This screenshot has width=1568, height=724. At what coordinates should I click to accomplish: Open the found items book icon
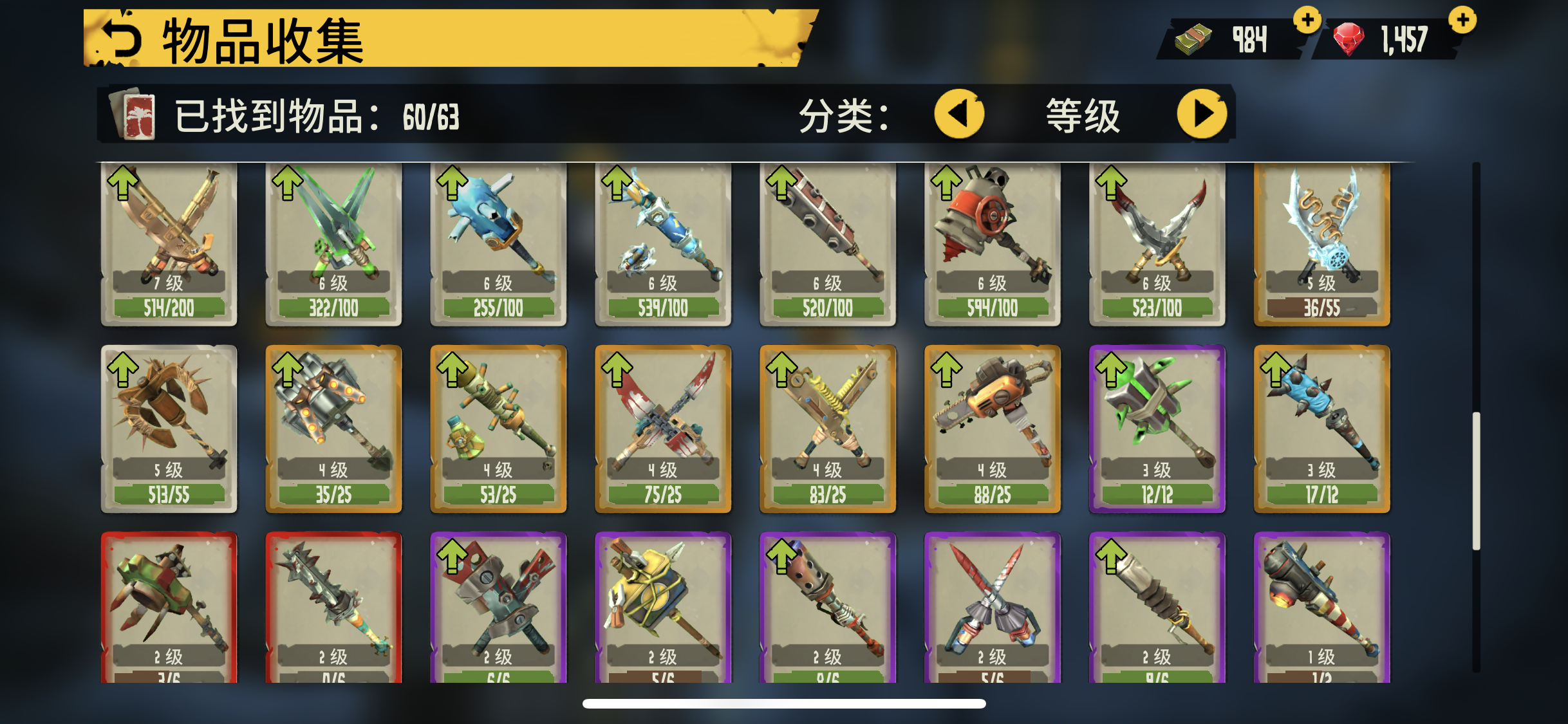click(x=135, y=115)
